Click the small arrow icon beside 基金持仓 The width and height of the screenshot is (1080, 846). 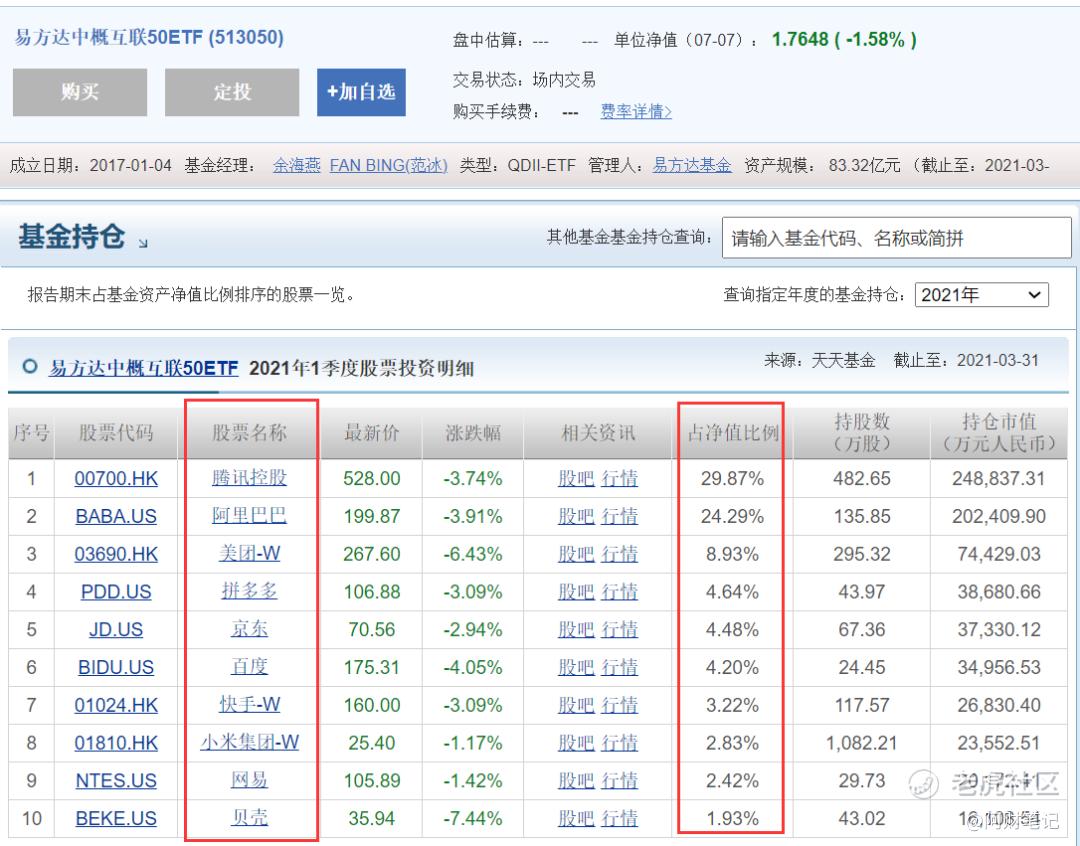[143, 243]
